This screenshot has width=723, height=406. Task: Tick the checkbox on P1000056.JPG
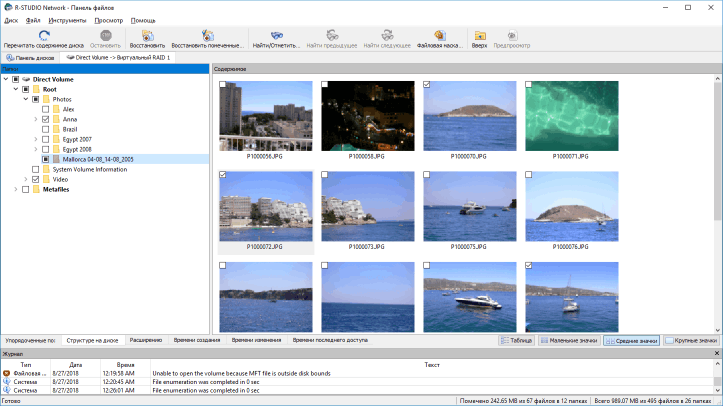coord(223,84)
